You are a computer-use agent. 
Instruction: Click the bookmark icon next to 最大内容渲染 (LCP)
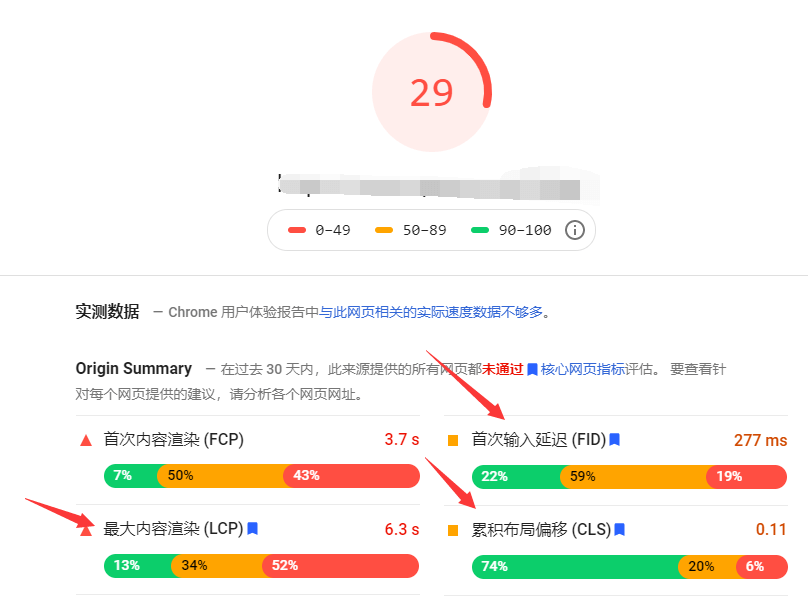pos(253,529)
